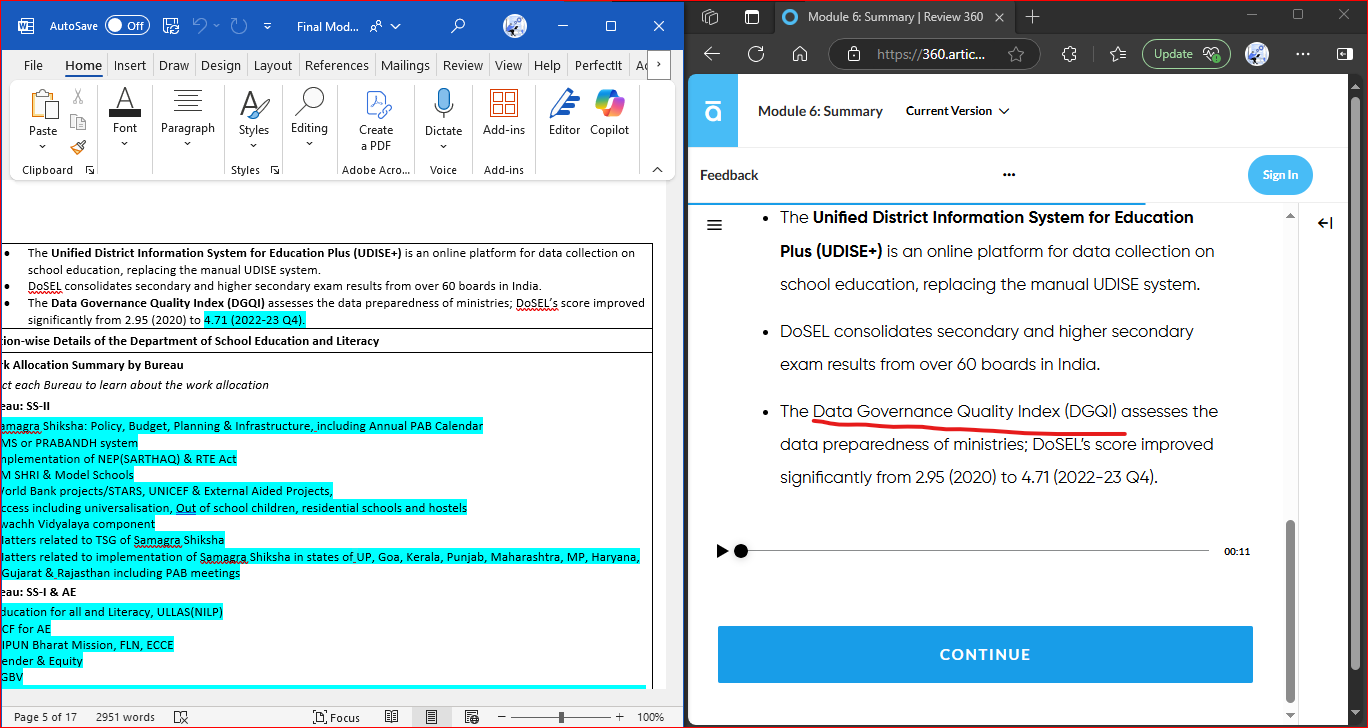The height and width of the screenshot is (728, 1368).
Task: Click the Edge address bar URL
Action: [931, 54]
